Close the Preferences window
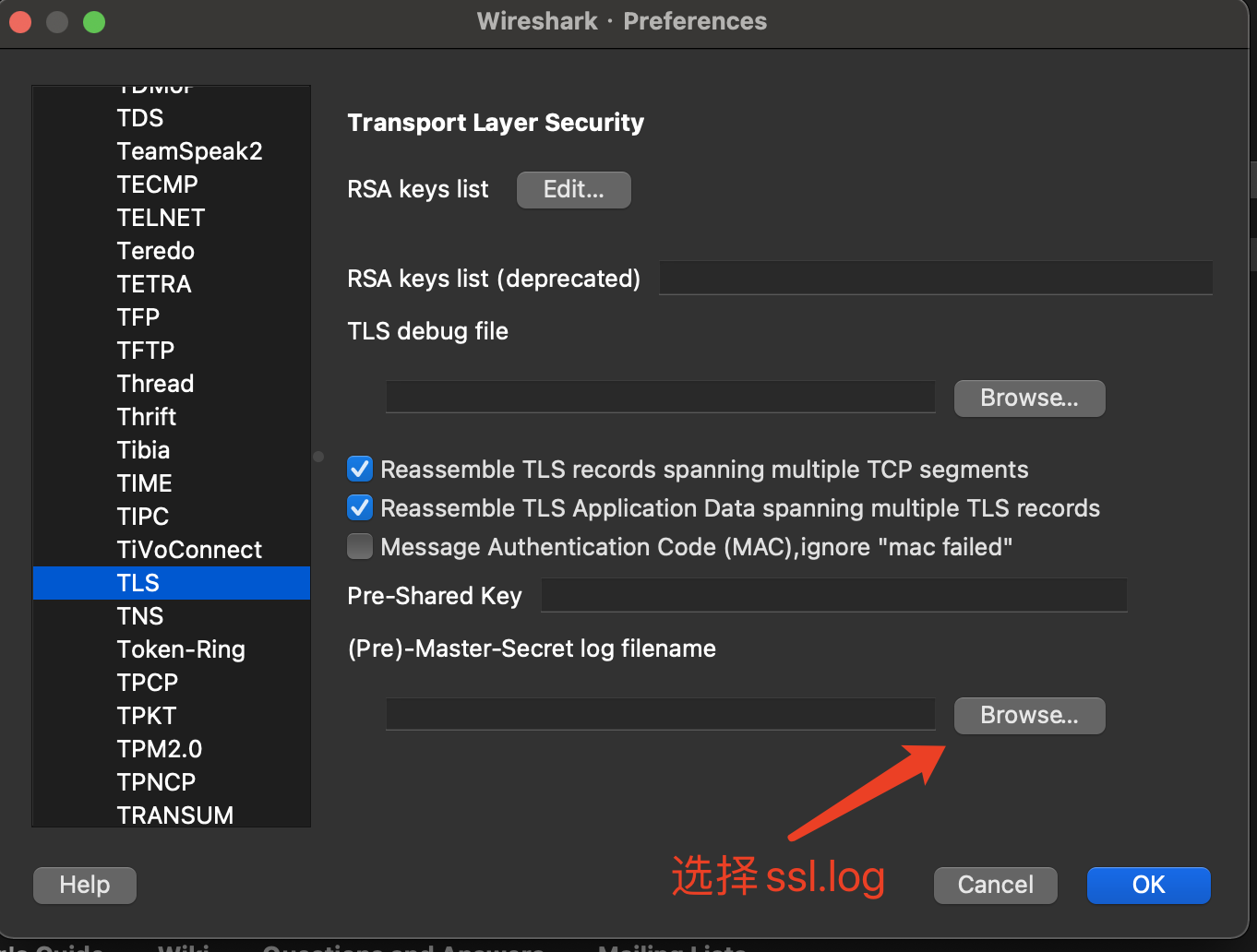Screen dimensions: 1257x952 click(x=20, y=21)
